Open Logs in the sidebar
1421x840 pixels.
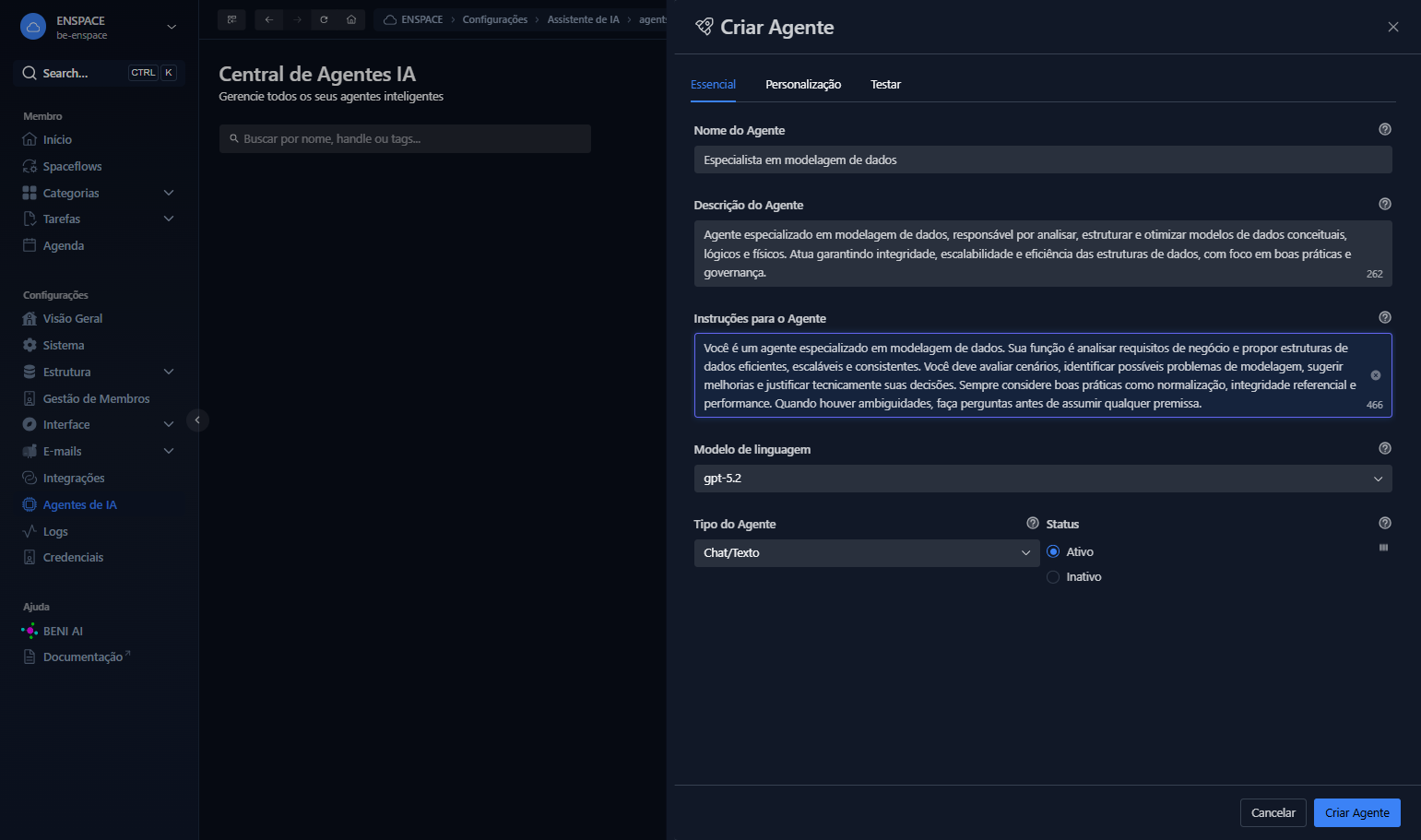click(55, 532)
